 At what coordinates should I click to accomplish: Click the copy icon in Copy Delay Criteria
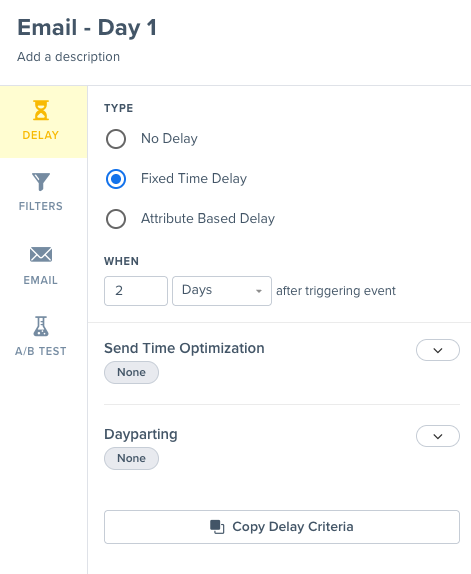coord(217,527)
